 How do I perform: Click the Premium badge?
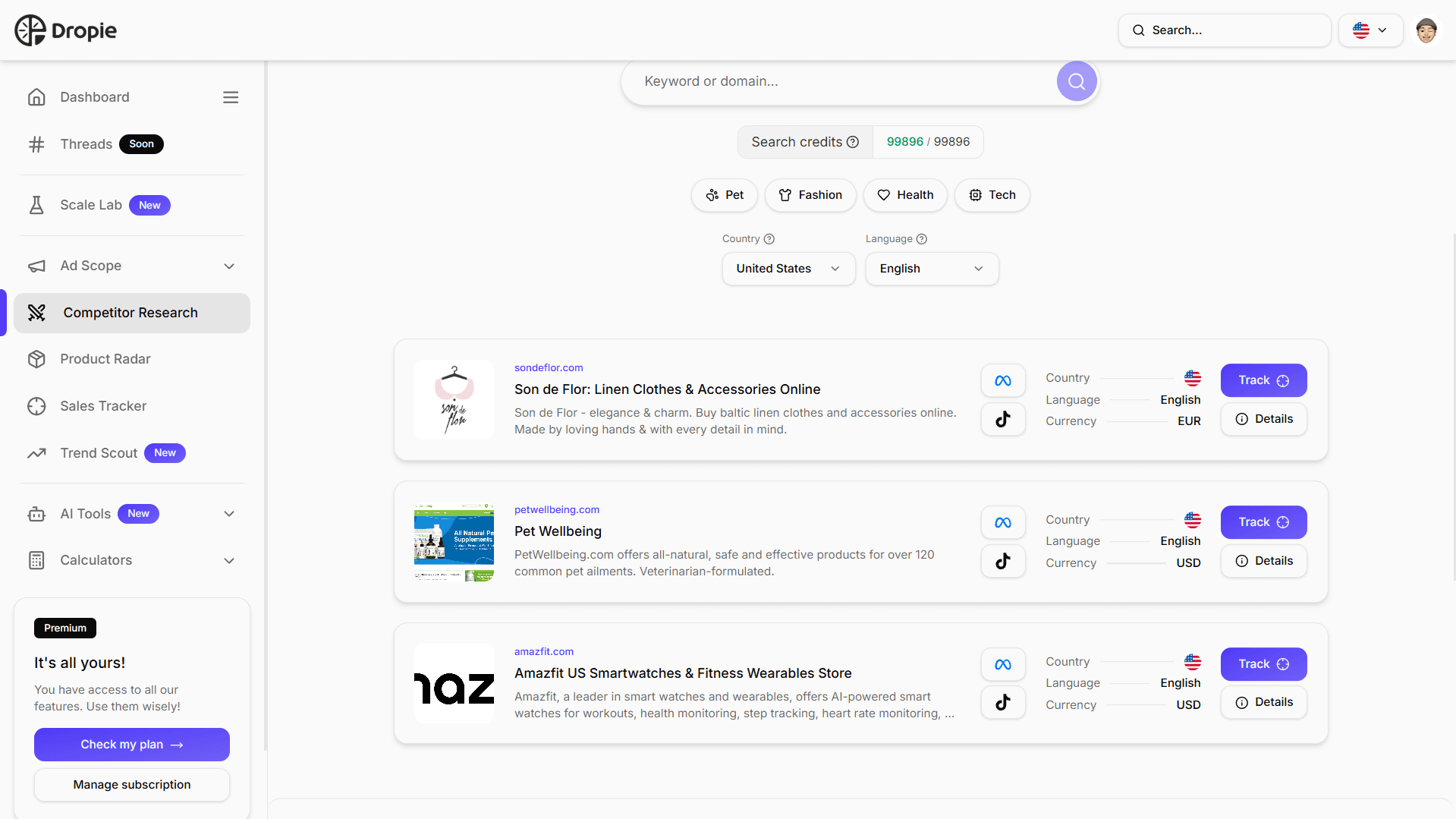pos(65,628)
